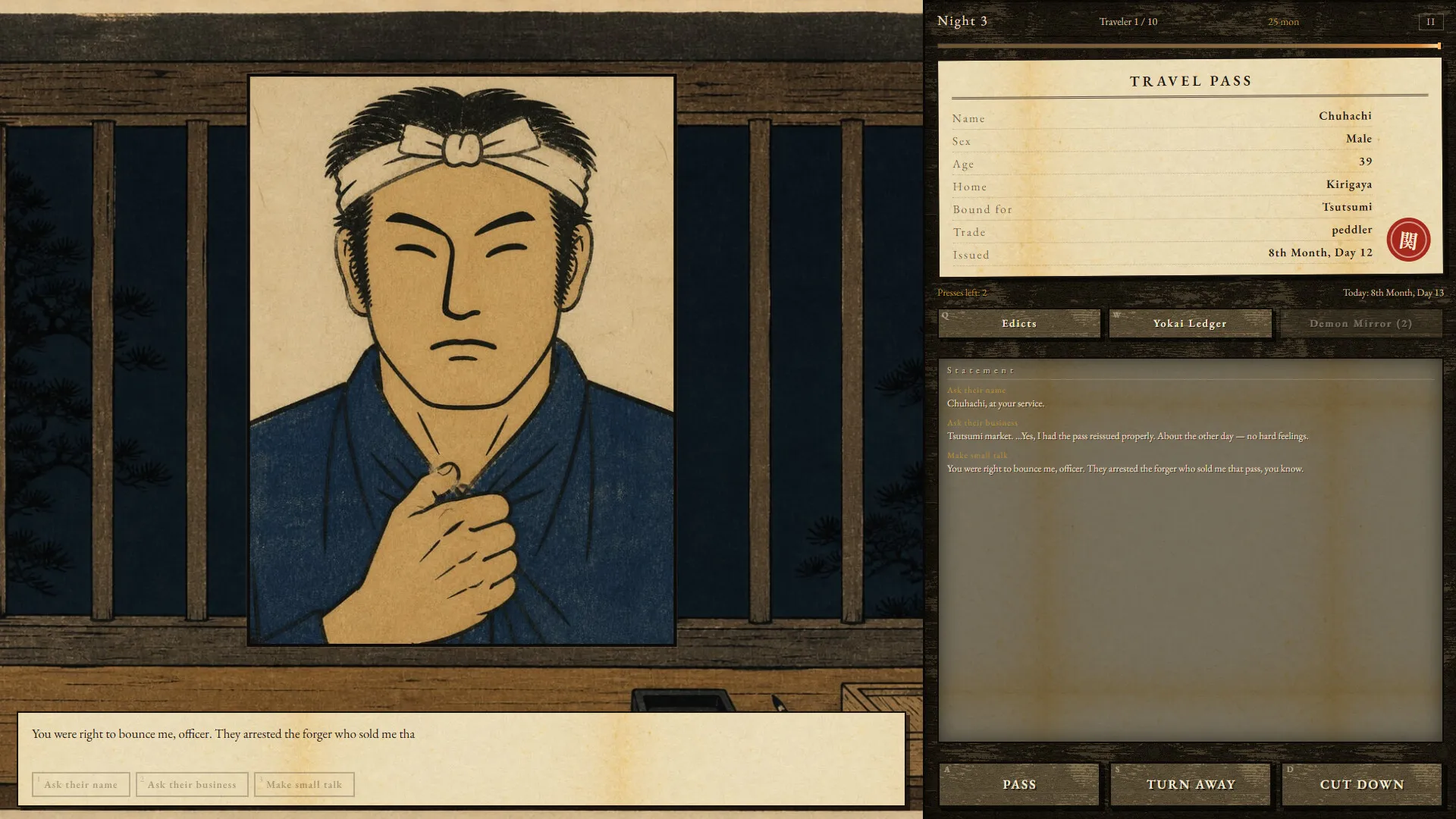Screen dimensions: 1456x819
Task: Click the Age value 39
Action: 1365,162
